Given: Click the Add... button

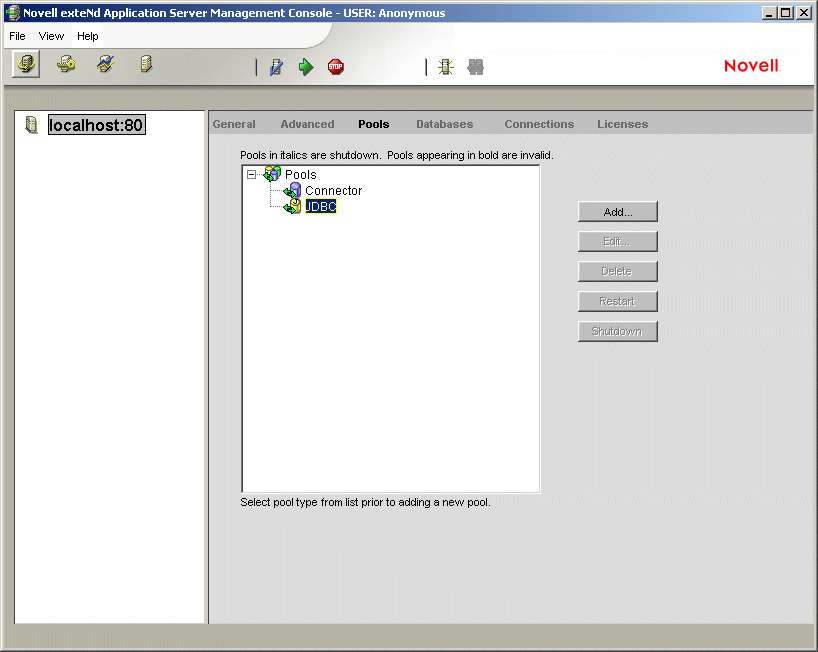Looking at the screenshot, I should (618, 212).
